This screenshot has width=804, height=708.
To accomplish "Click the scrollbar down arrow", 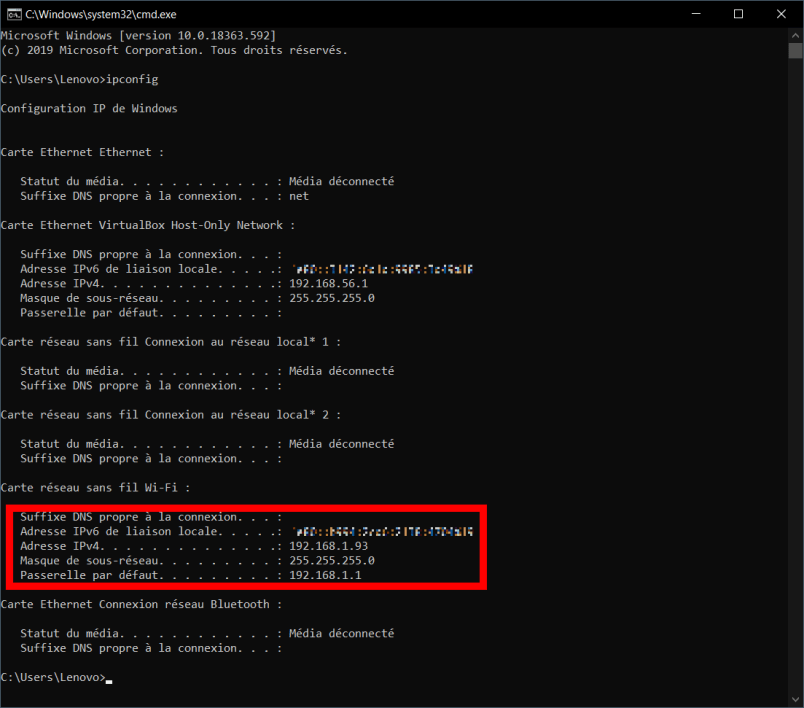I will point(795,698).
